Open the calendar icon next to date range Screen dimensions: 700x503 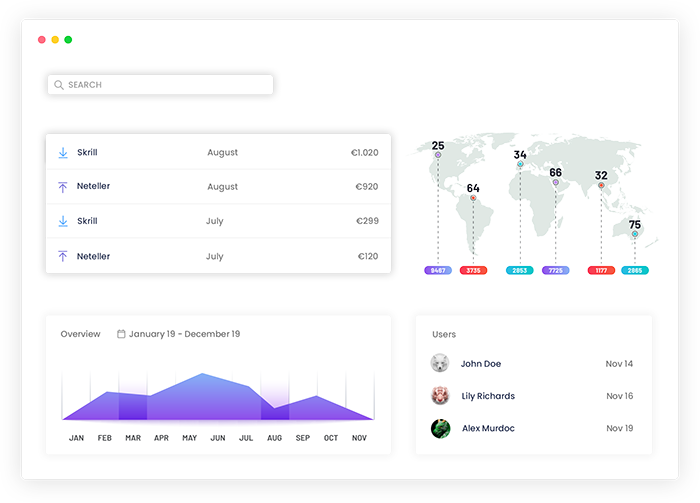click(x=121, y=334)
